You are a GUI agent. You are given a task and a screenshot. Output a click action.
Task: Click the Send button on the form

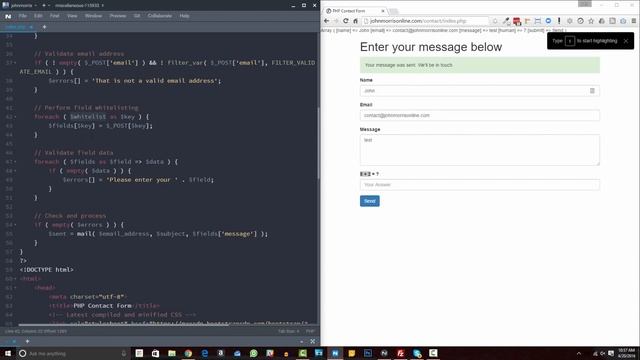tap(370, 201)
